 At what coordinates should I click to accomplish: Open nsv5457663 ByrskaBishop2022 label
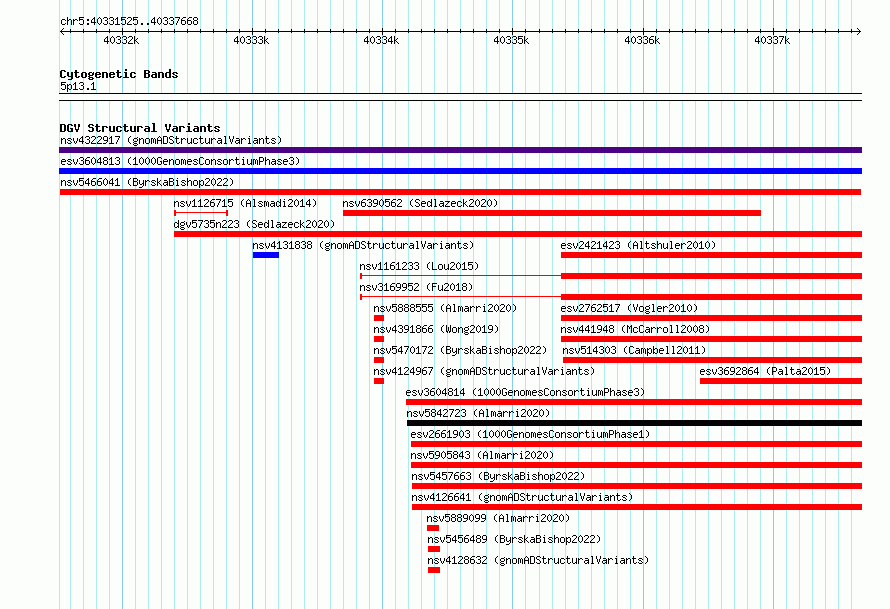pyautogui.click(x=498, y=476)
